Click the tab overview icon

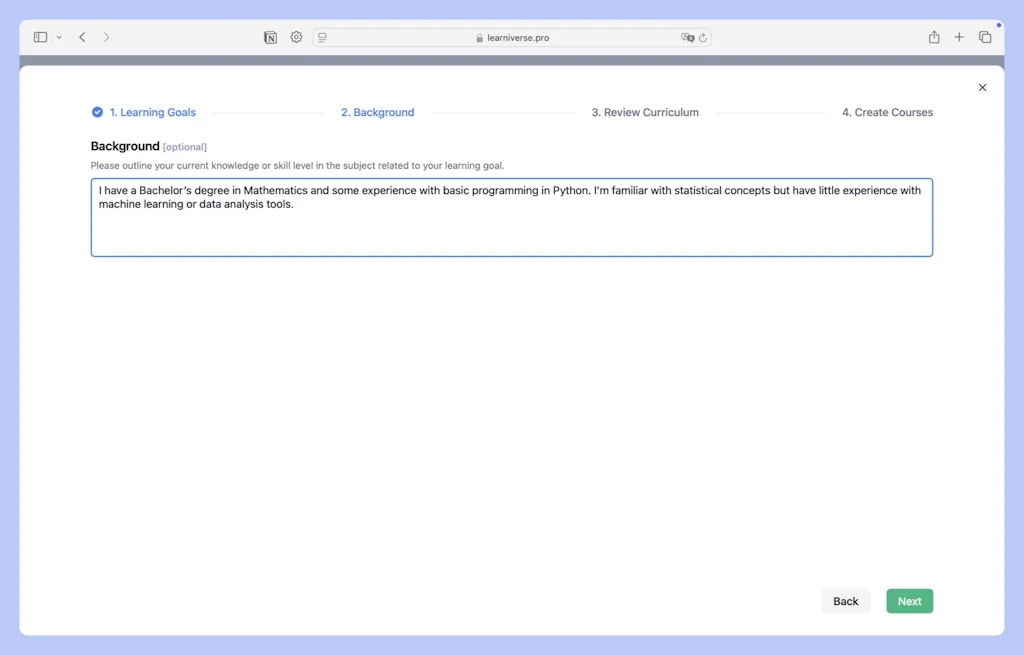[984, 36]
